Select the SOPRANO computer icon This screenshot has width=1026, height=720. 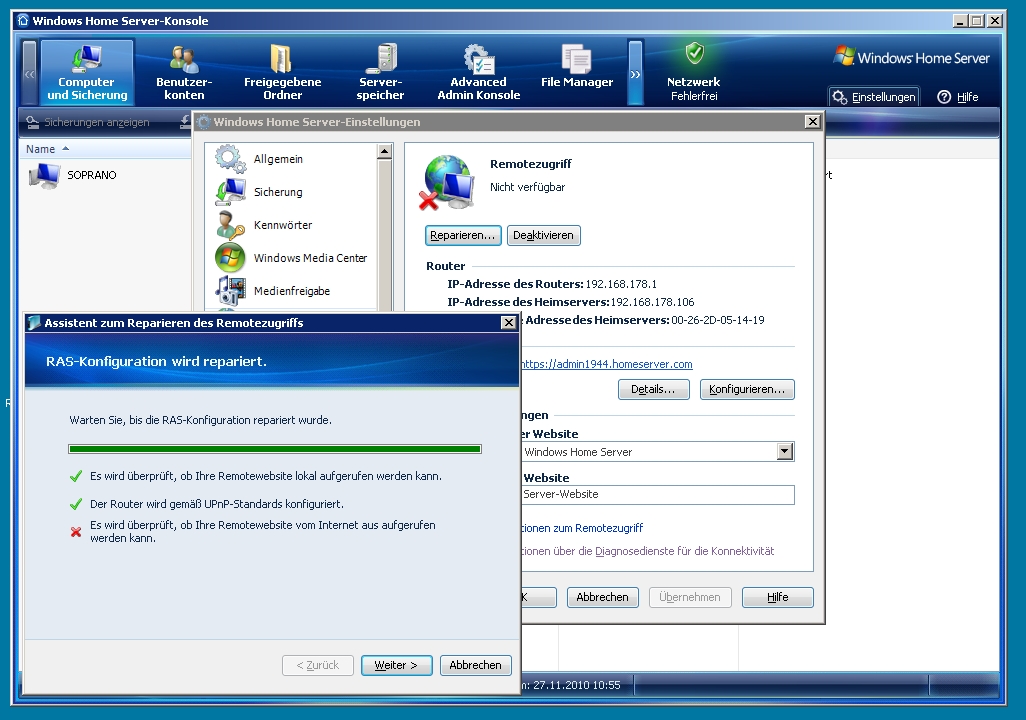tap(44, 175)
